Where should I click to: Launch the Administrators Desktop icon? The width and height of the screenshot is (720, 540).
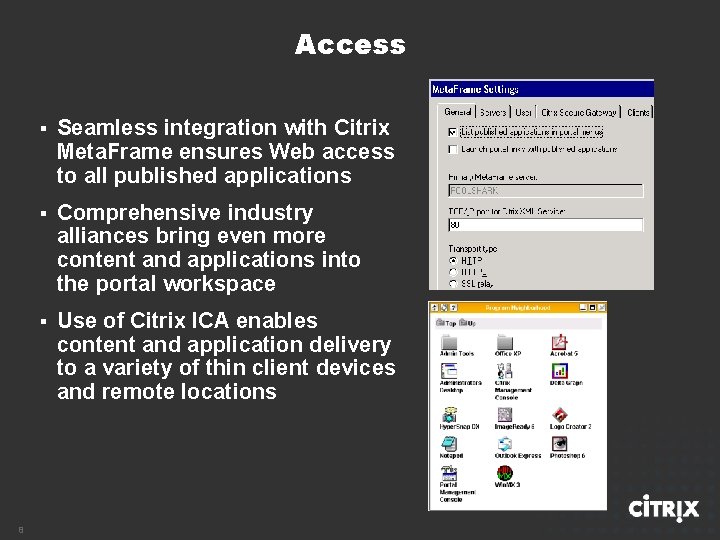tap(449, 371)
